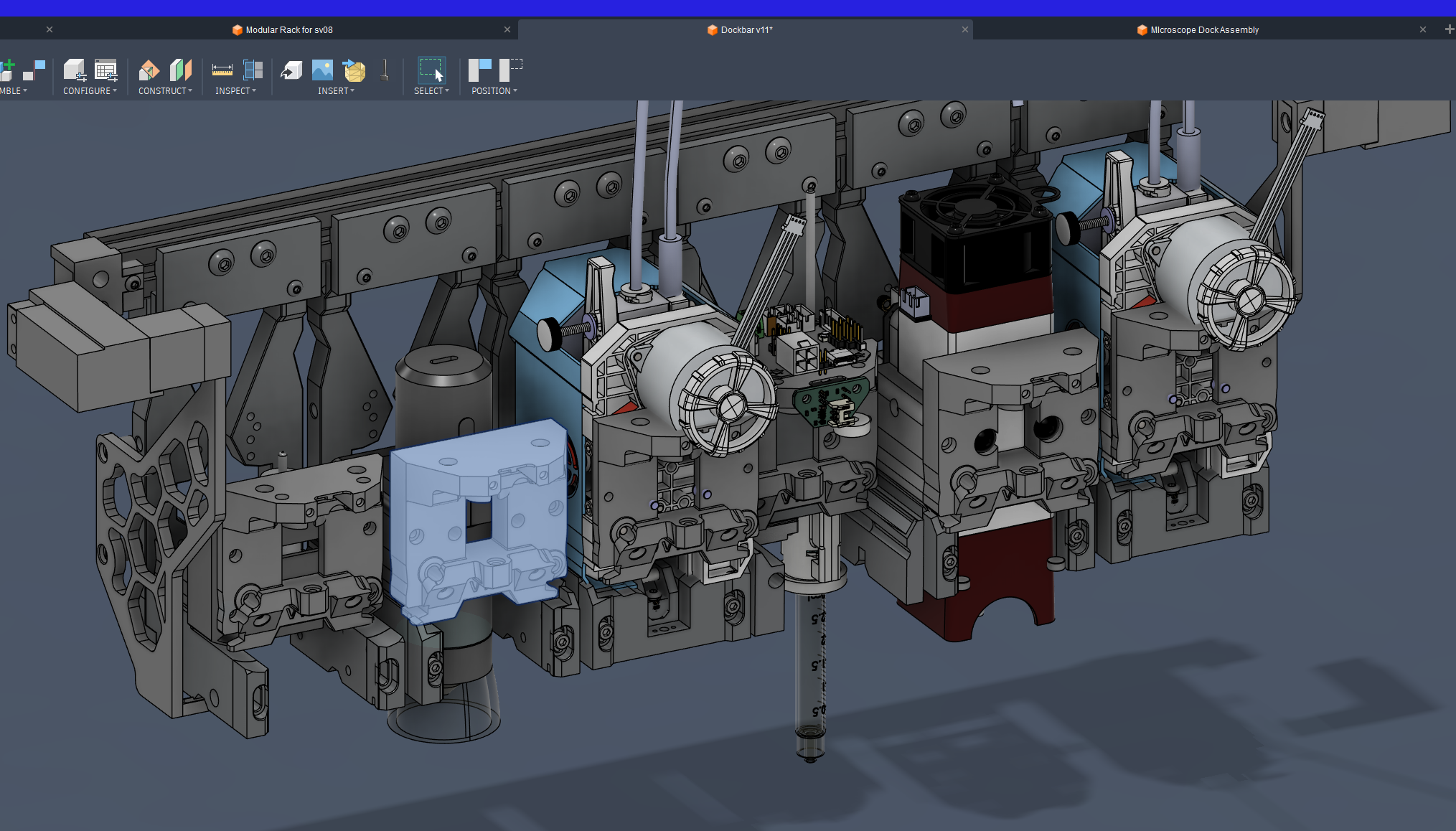Select the Plane at Angle icon

tap(149, 70)
